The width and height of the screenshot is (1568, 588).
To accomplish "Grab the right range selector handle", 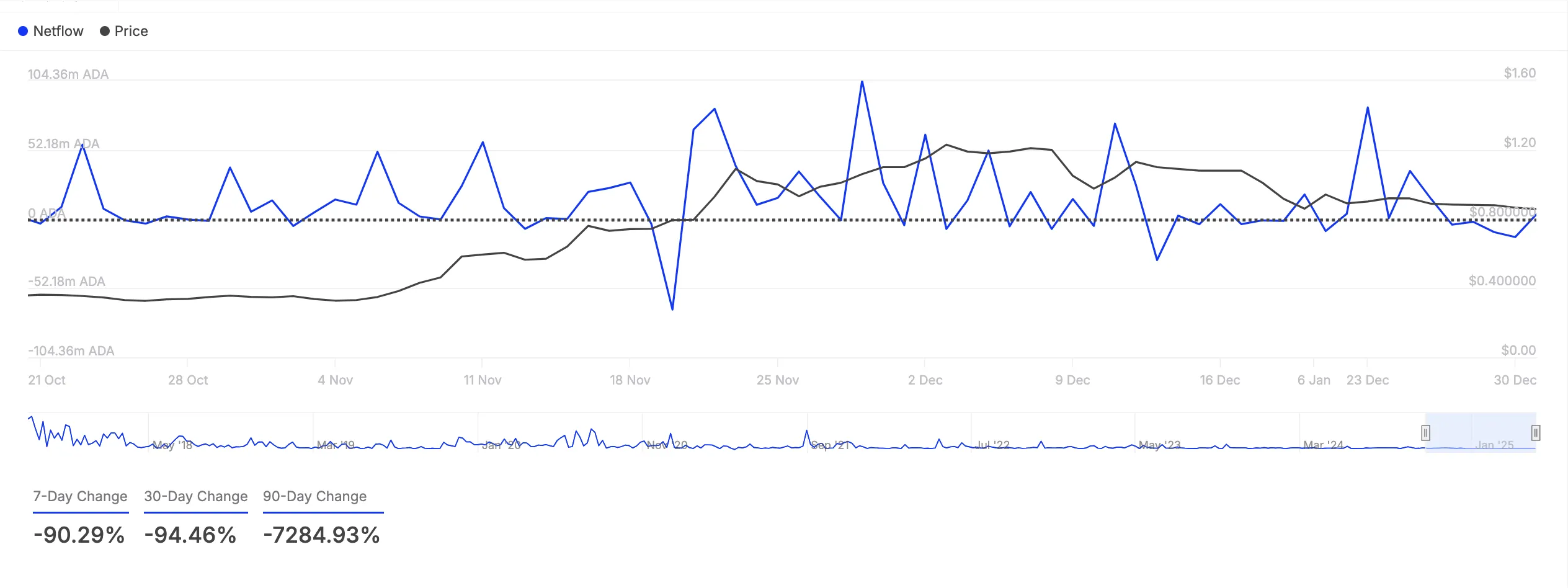I will click(1536, 432).
